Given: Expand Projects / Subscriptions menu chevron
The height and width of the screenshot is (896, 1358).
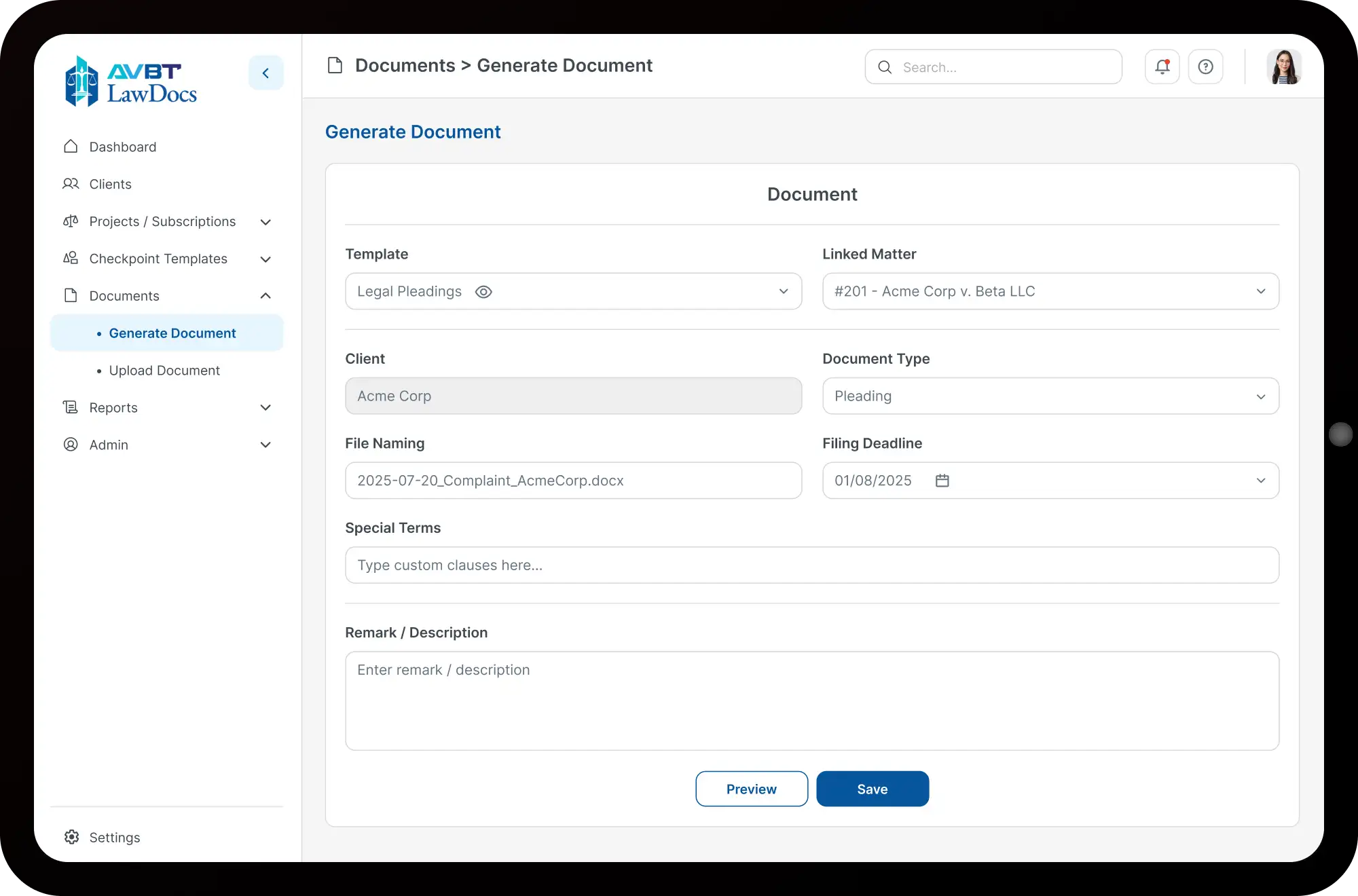Looking at the screenshot, I should pos(265,222).
